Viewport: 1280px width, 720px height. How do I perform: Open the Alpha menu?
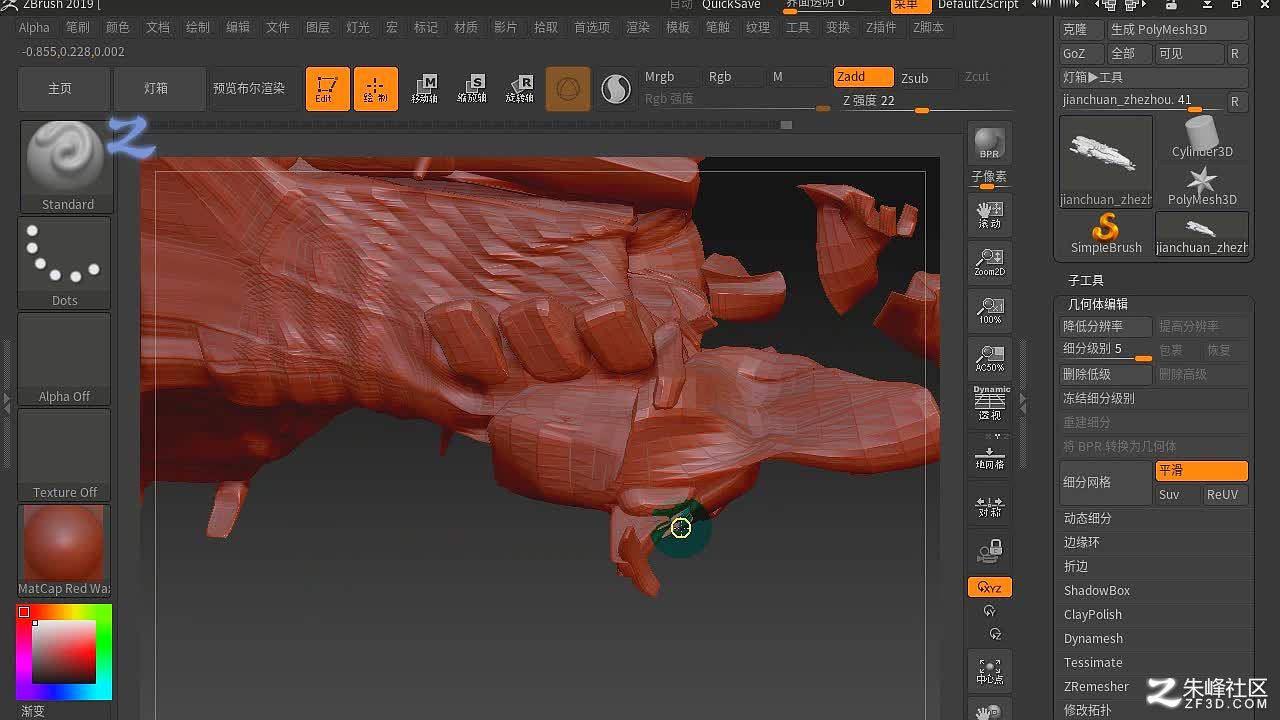34,27
